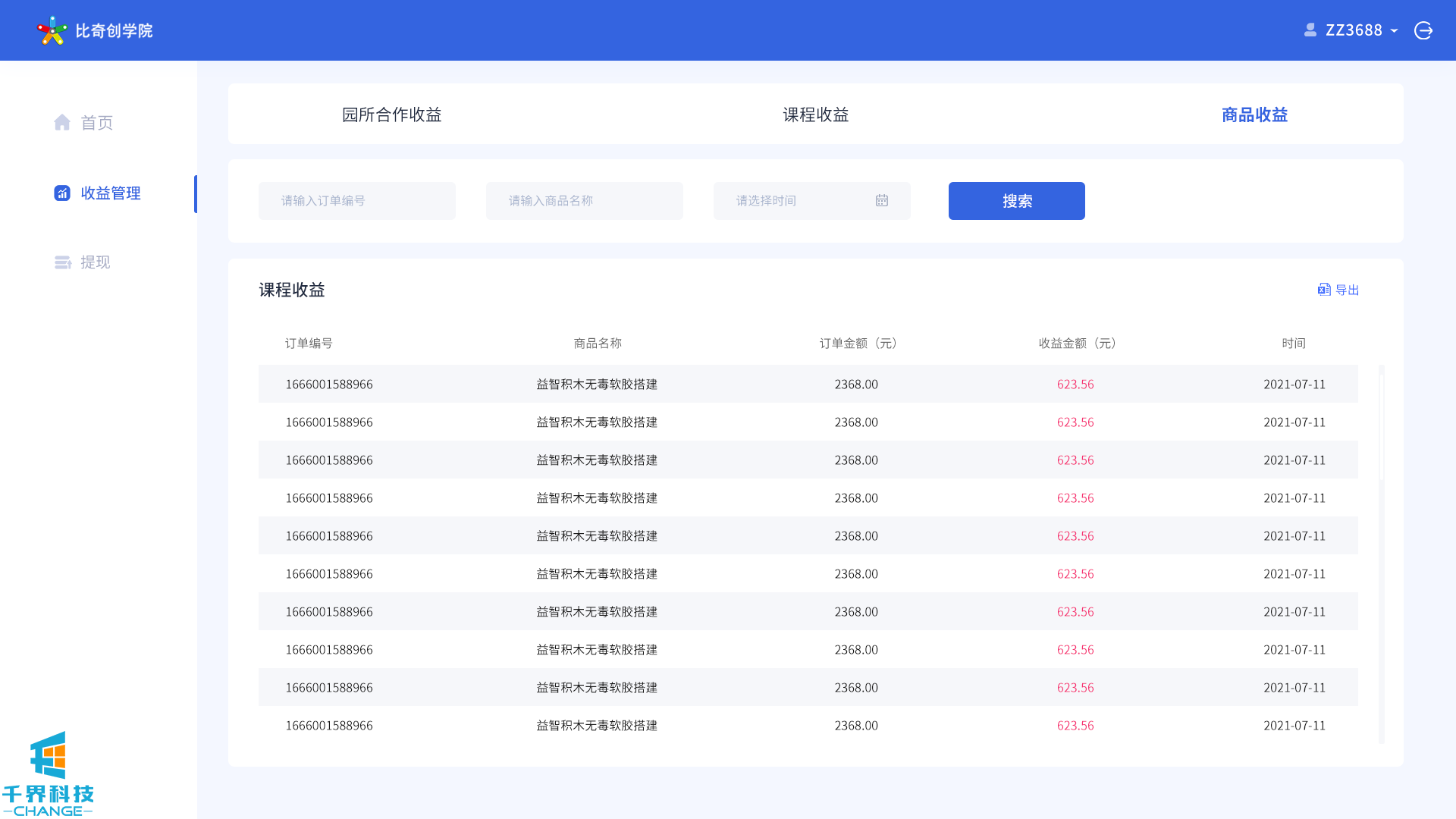
Task: Select the 商品收益 tab
Action: (x=1254, y=115)
